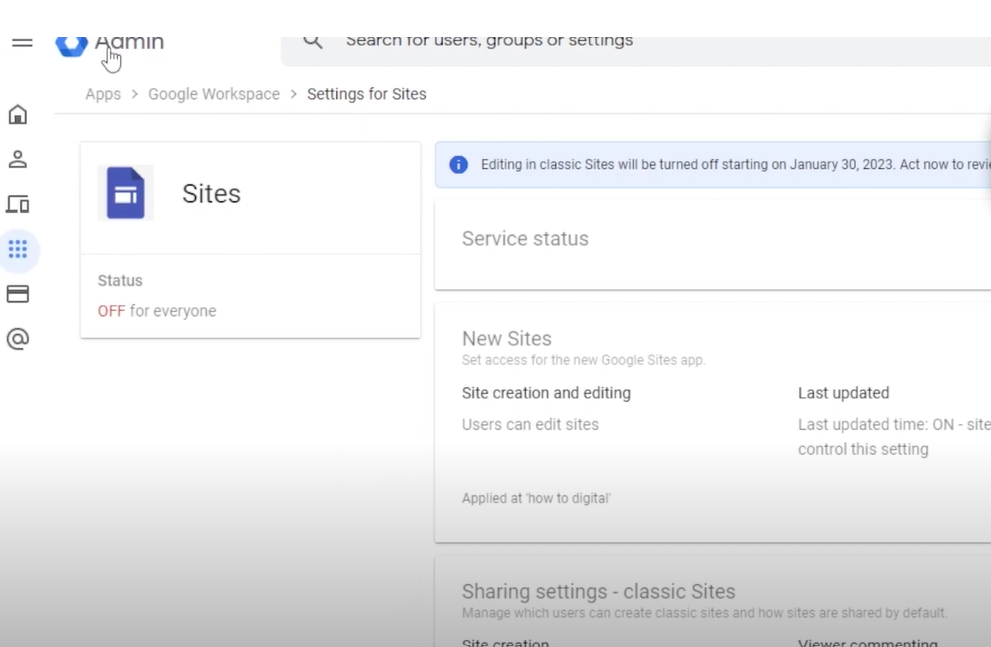Click the search magnifier icon
This screenshot has width=991, height=647.
click(313, 41)
